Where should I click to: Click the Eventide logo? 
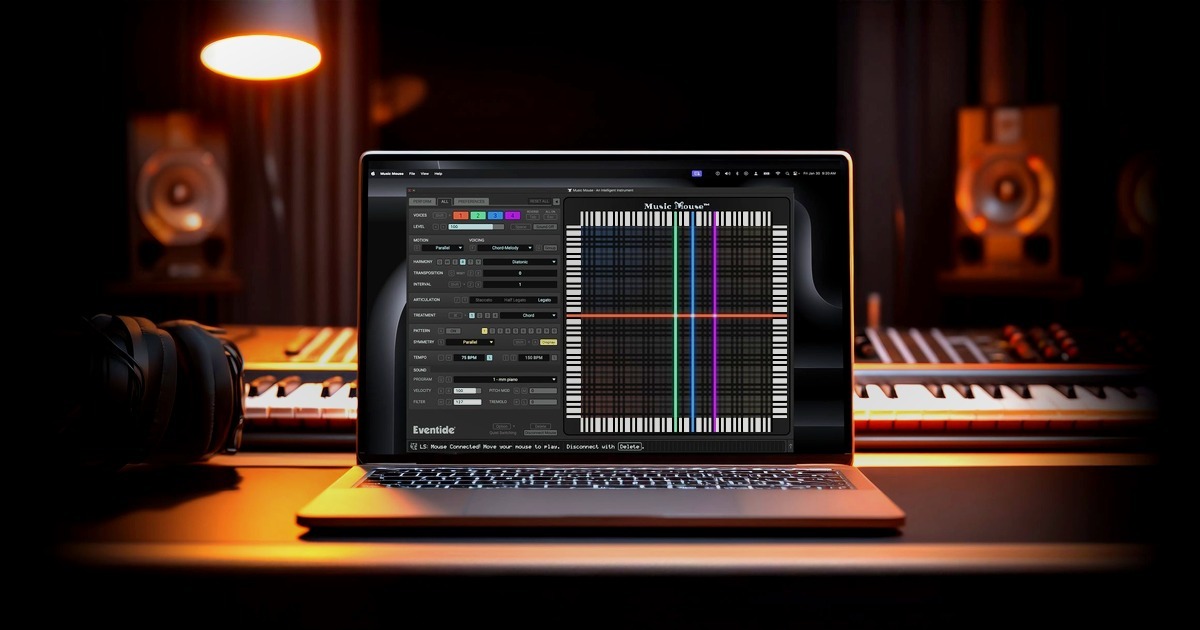pyautogui.click(x=434, y=430)
